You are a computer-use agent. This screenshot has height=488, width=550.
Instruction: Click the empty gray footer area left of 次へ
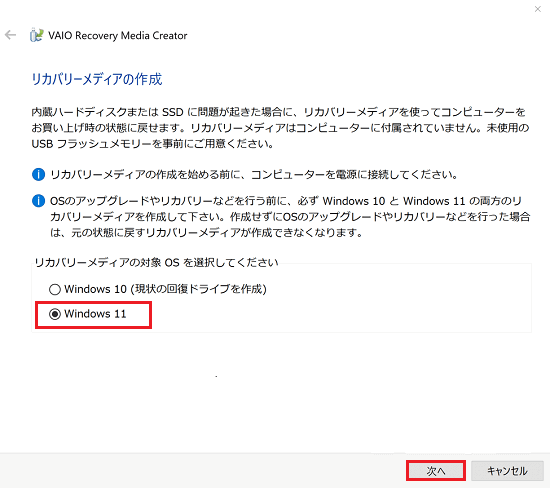click(x=203, y=471)
